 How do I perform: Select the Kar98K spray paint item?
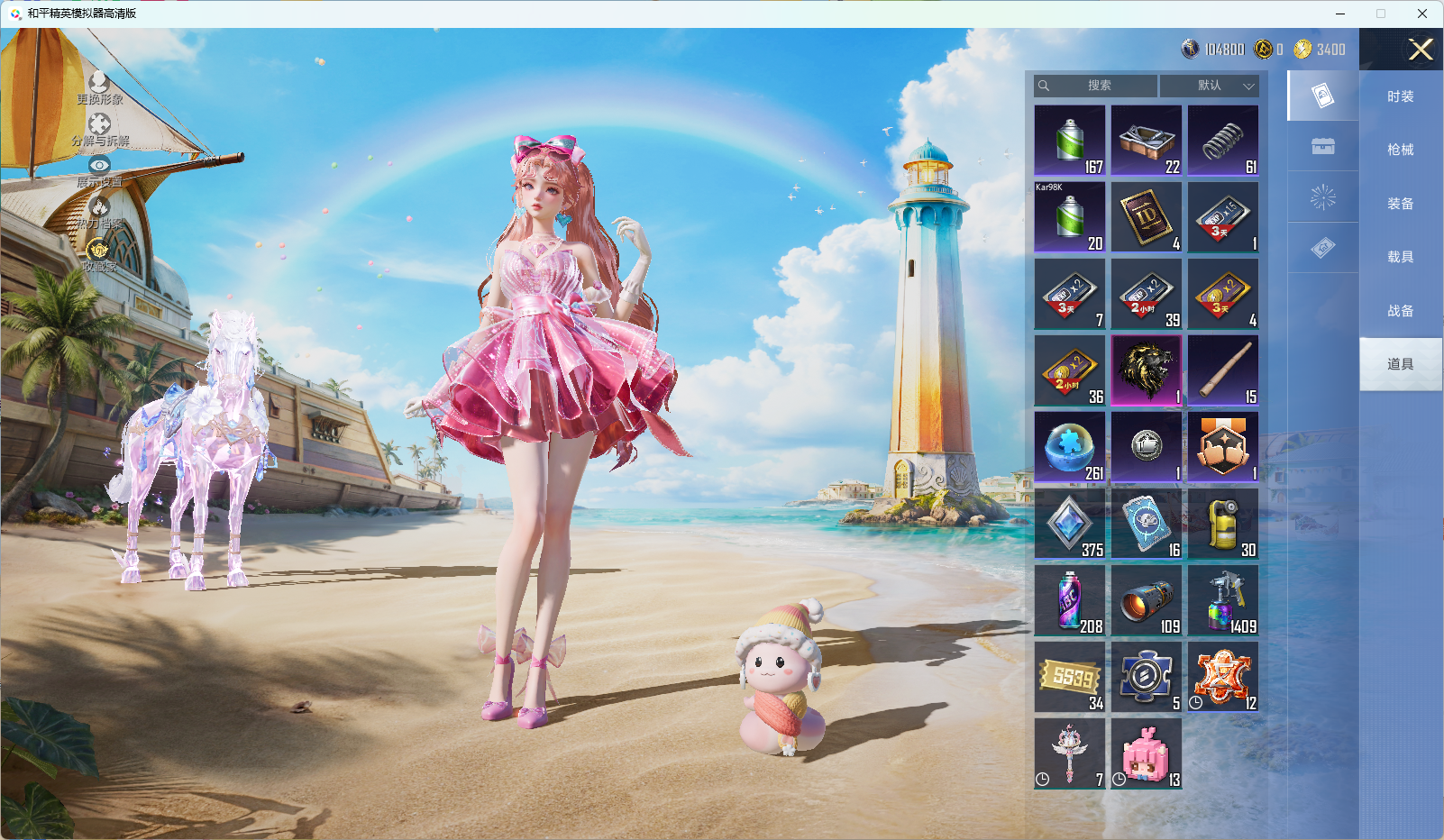pyautogui.click(x=1070, y=217)
